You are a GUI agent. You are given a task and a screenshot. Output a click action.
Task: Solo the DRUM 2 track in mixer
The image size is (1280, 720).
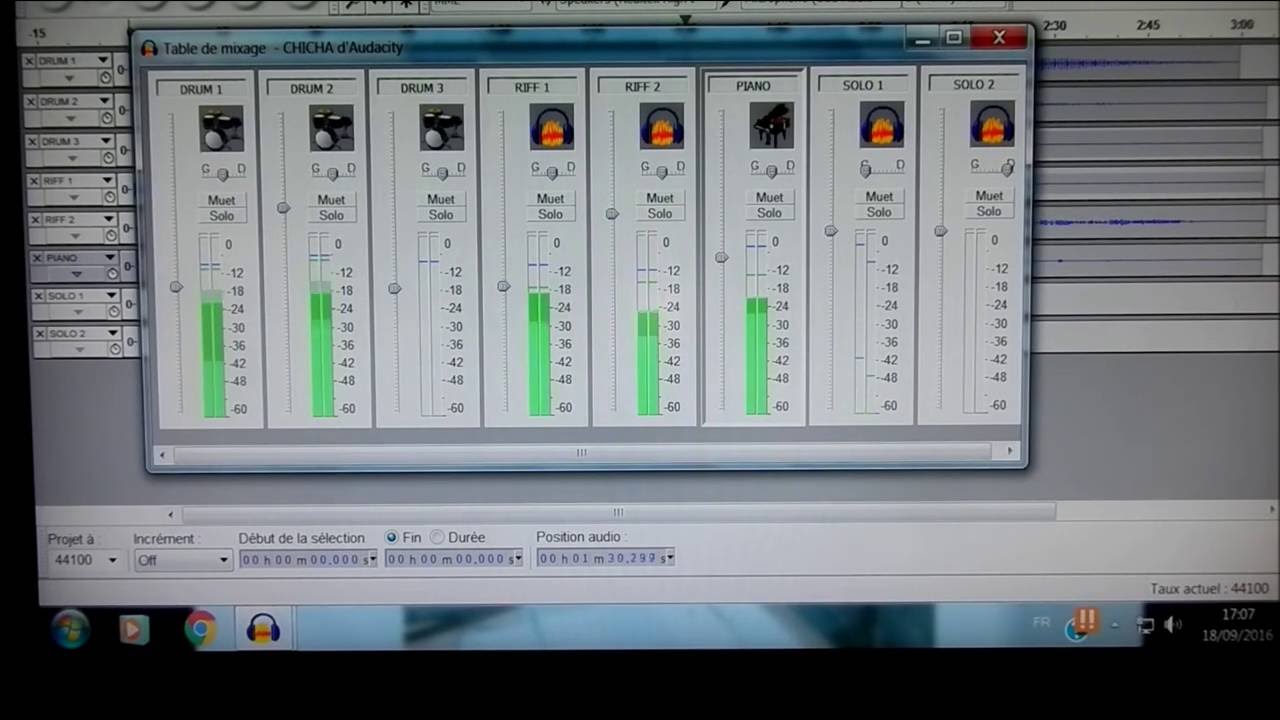pos(331,215)
